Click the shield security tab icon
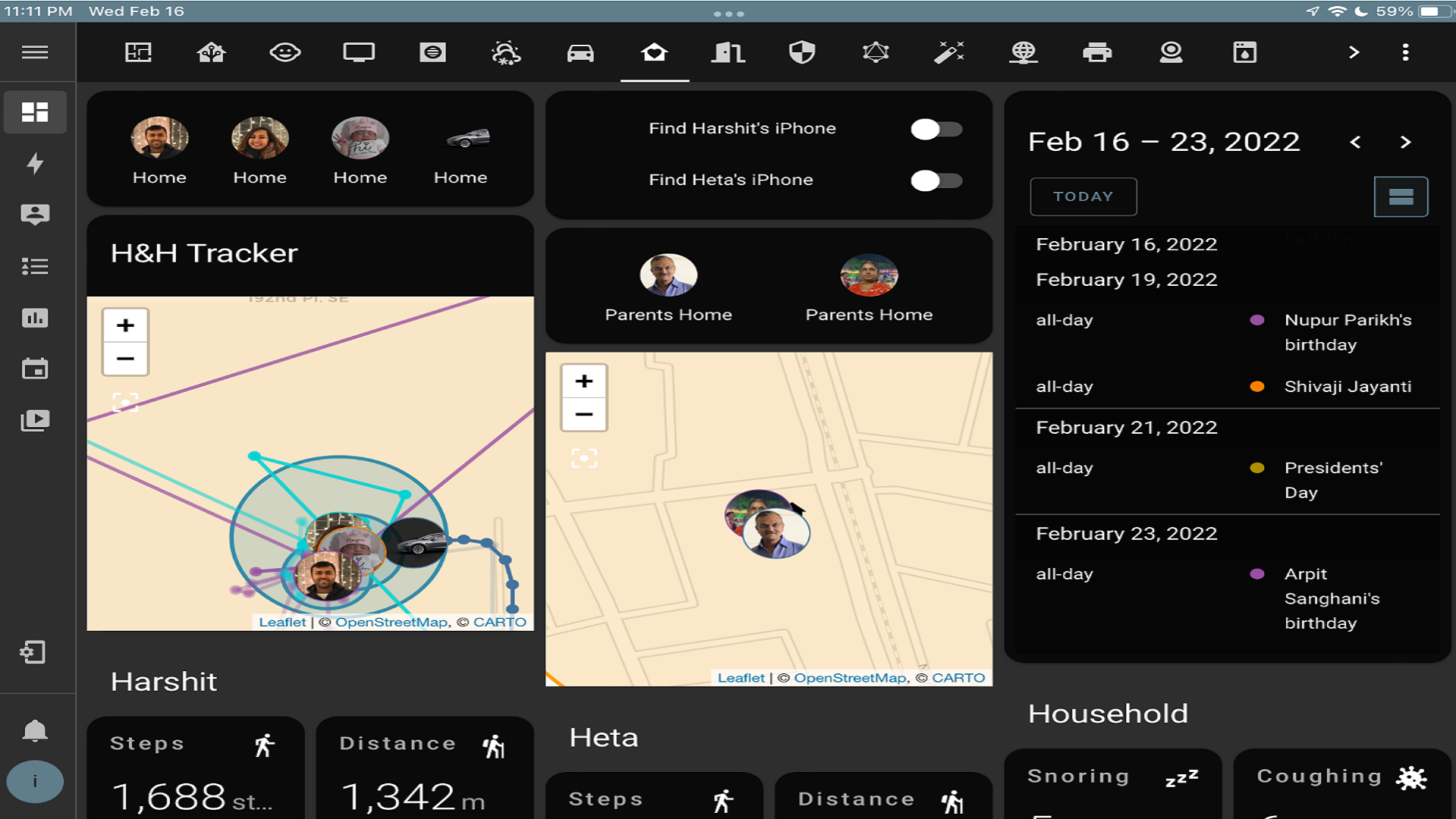 pyautogui.click(x=802, y=52)
